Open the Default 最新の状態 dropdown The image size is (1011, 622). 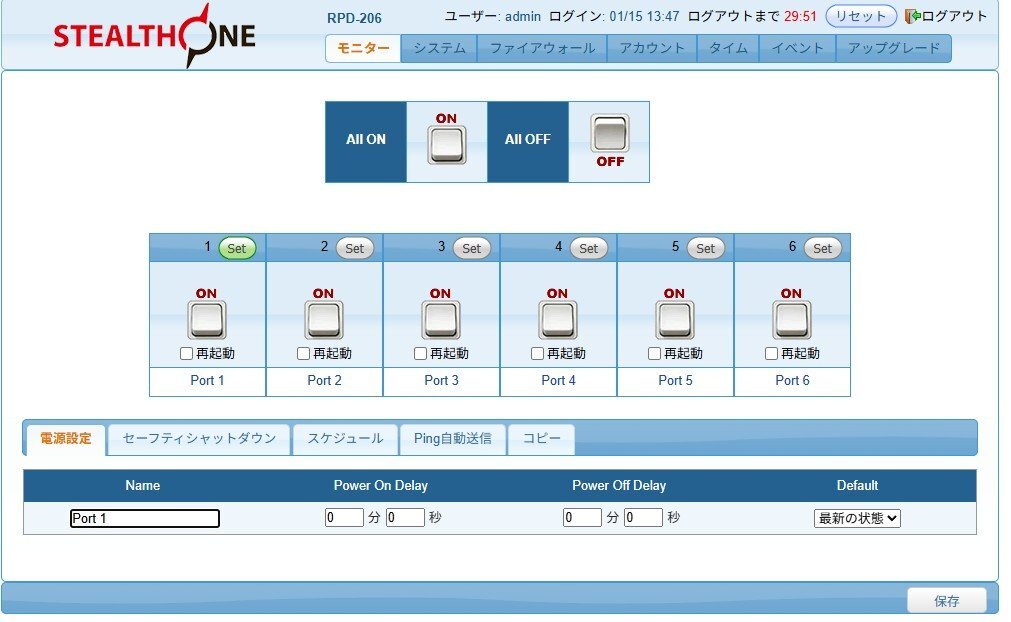tap(857, 518)
